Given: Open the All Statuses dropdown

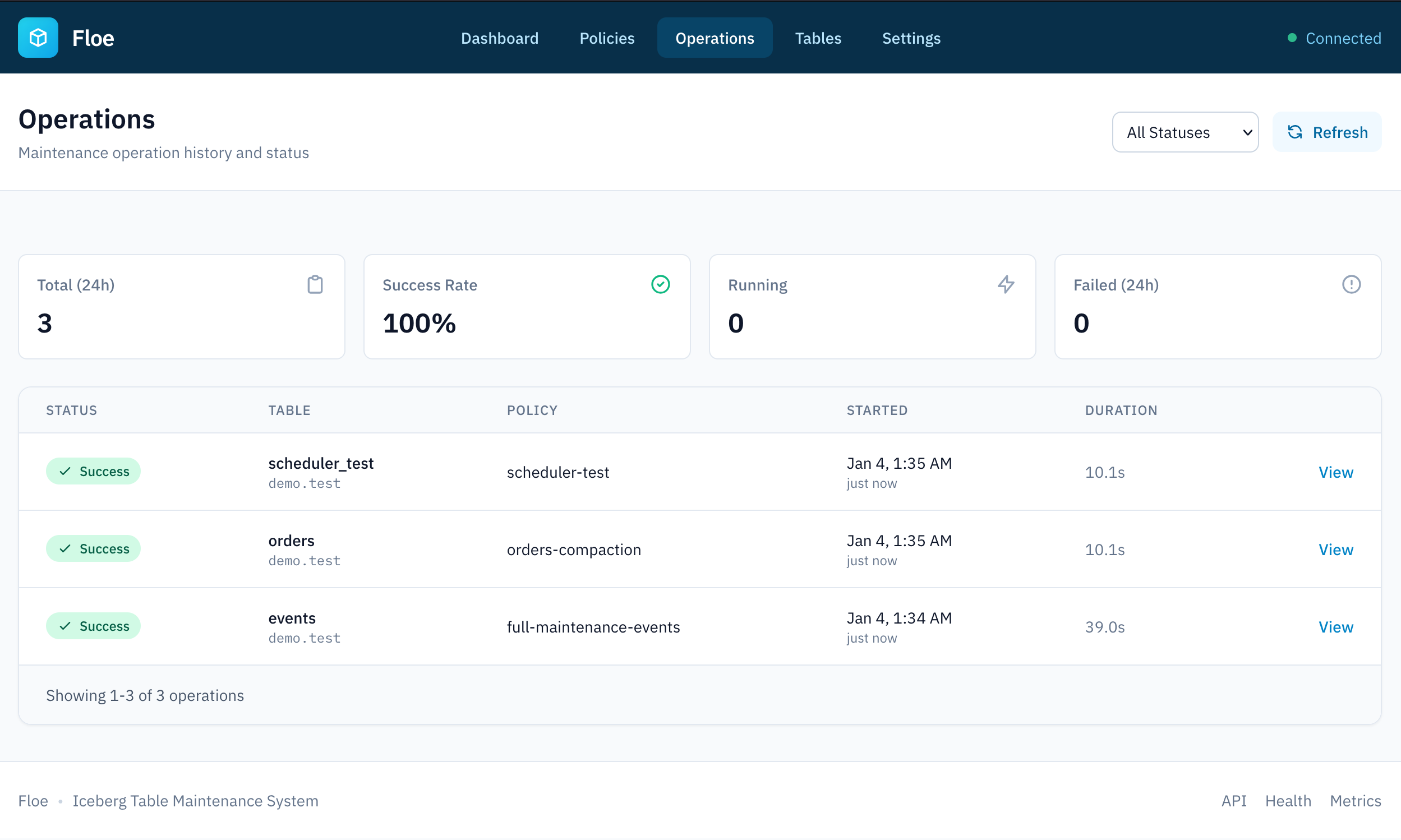Looking at the screenshot, I should (x=1185, y=132).
